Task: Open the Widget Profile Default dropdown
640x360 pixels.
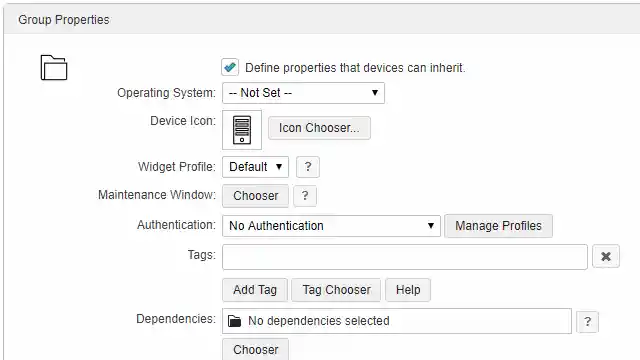Action: (x=256, y=167)
